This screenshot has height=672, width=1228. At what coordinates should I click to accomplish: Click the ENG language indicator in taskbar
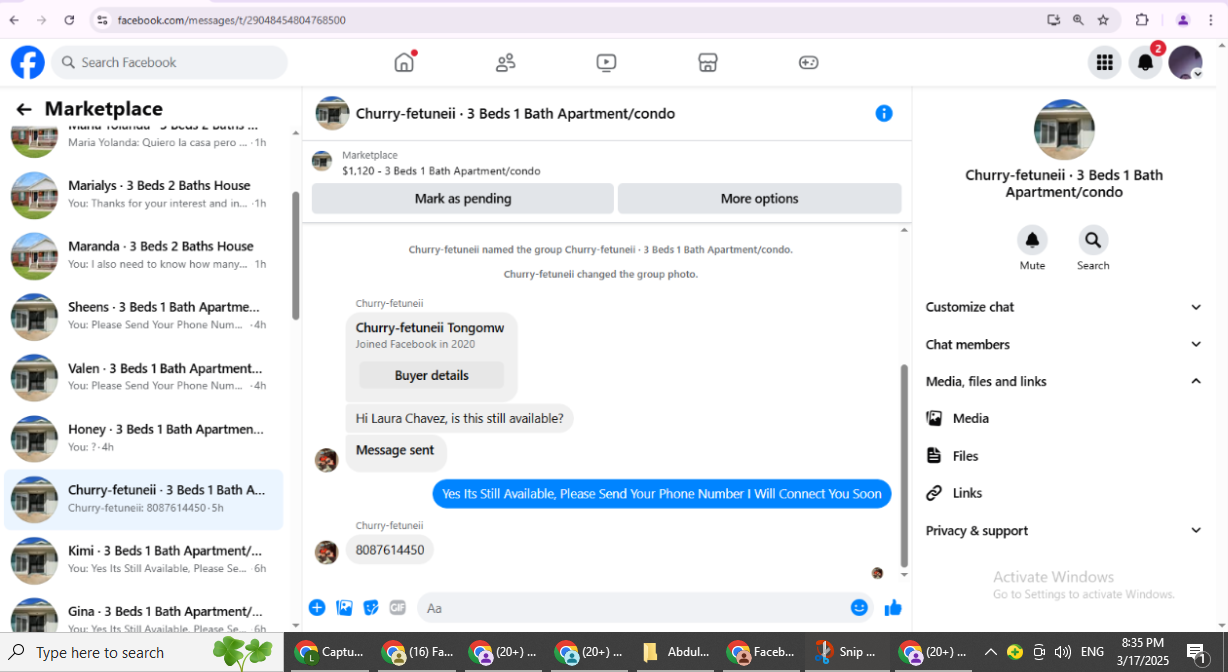click(x=1093, y=652)
